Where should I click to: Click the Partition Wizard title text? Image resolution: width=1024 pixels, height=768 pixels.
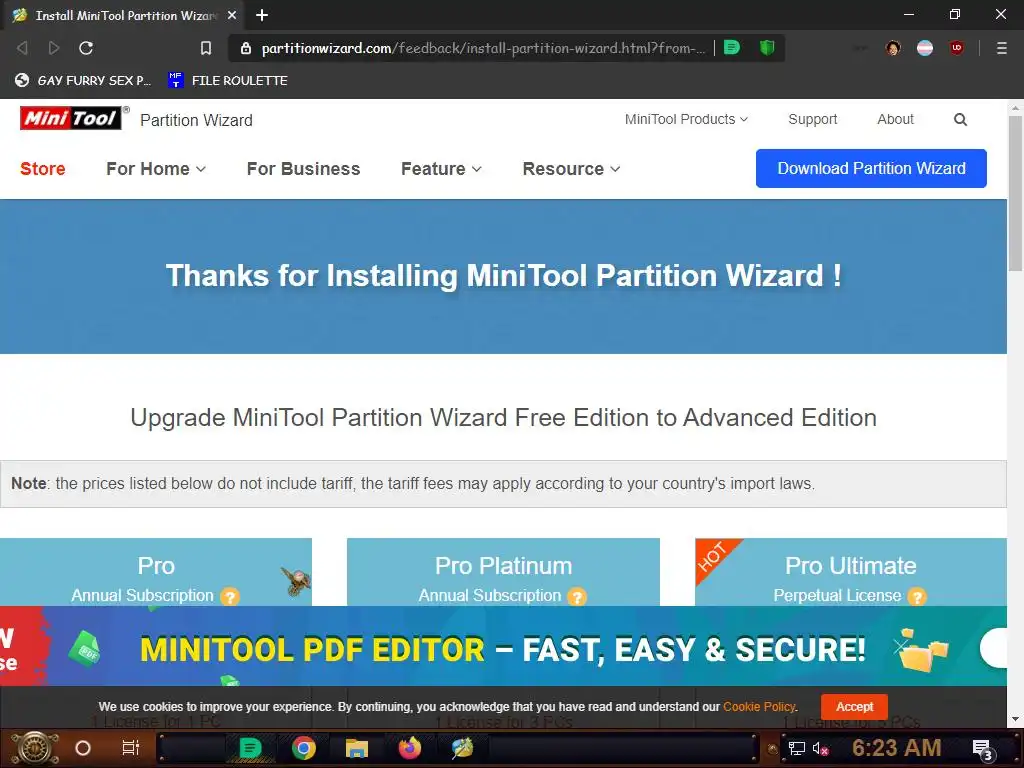point(196,120)
